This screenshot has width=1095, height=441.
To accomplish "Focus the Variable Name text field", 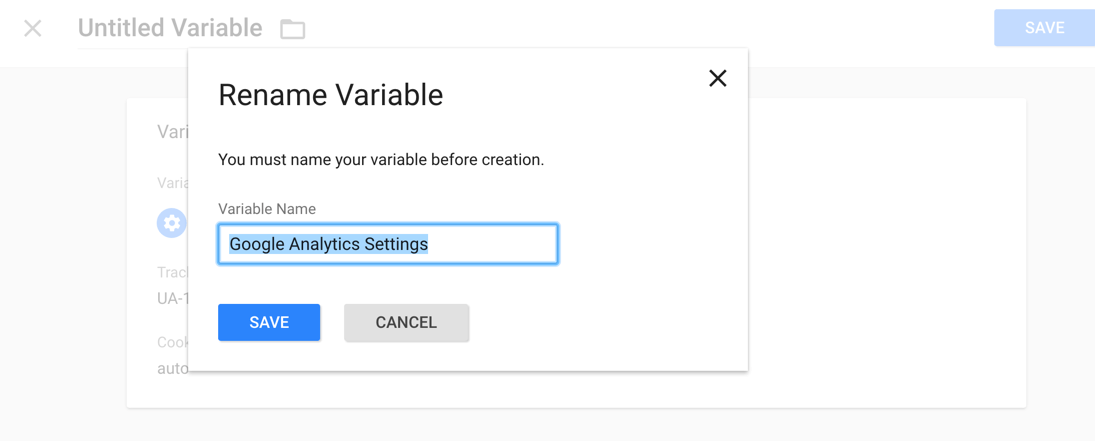I will coord(388,244).
